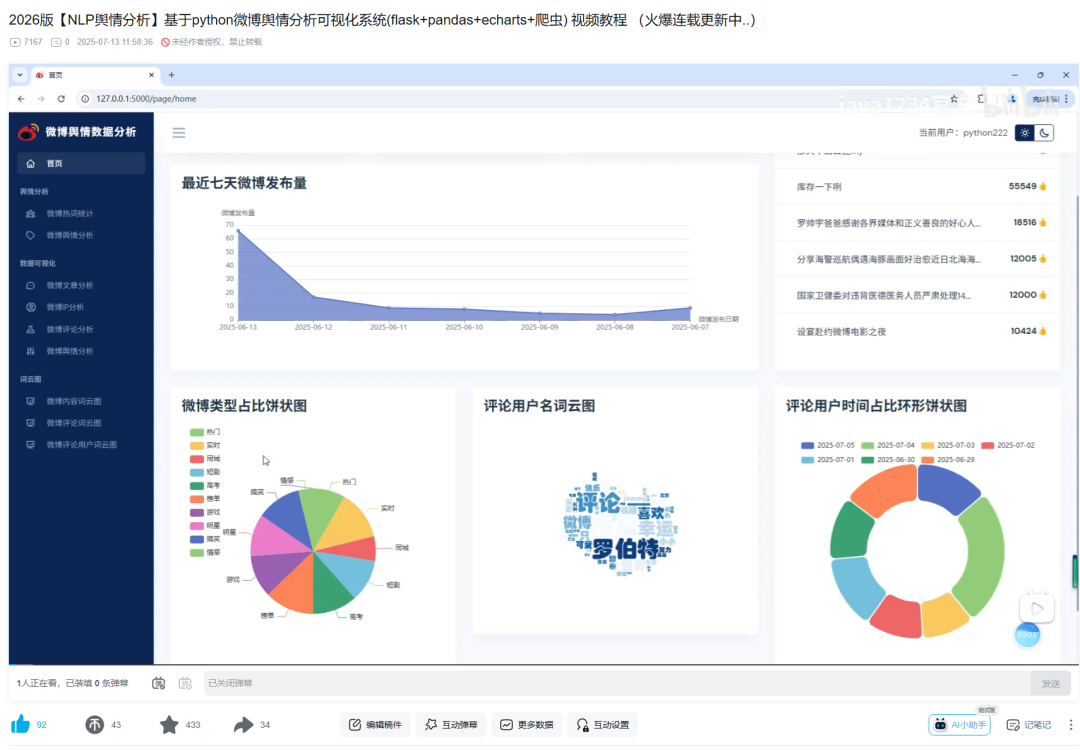The width and height of the screenshot is (1080, 750).
Task: Toggle the 游戏 legend entry
Action: 205,512
